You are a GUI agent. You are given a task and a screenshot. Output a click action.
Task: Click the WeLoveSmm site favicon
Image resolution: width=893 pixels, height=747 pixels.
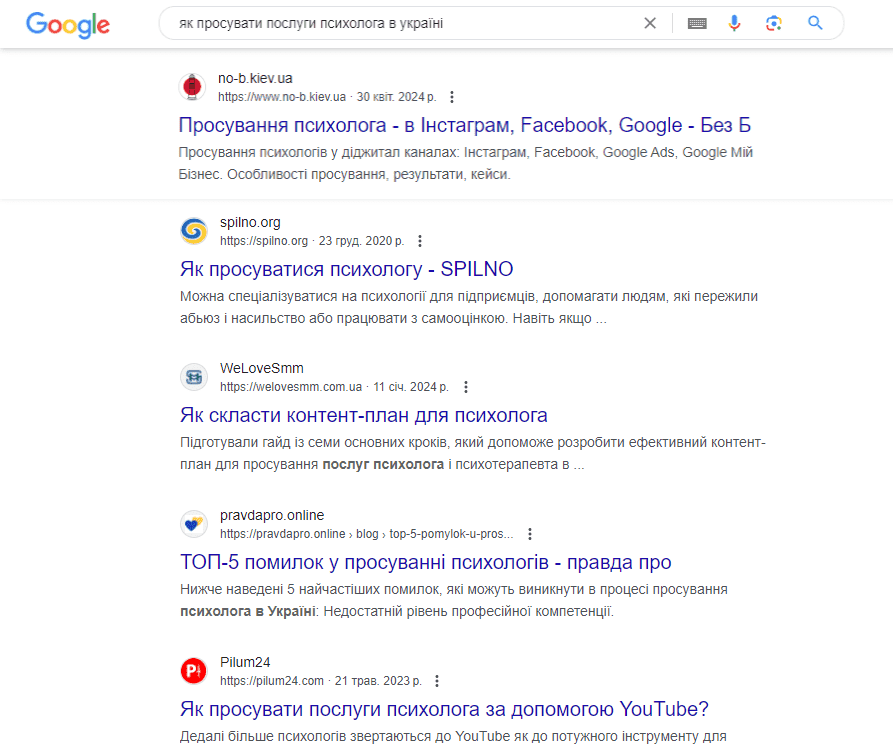click(x=194, y=377)
